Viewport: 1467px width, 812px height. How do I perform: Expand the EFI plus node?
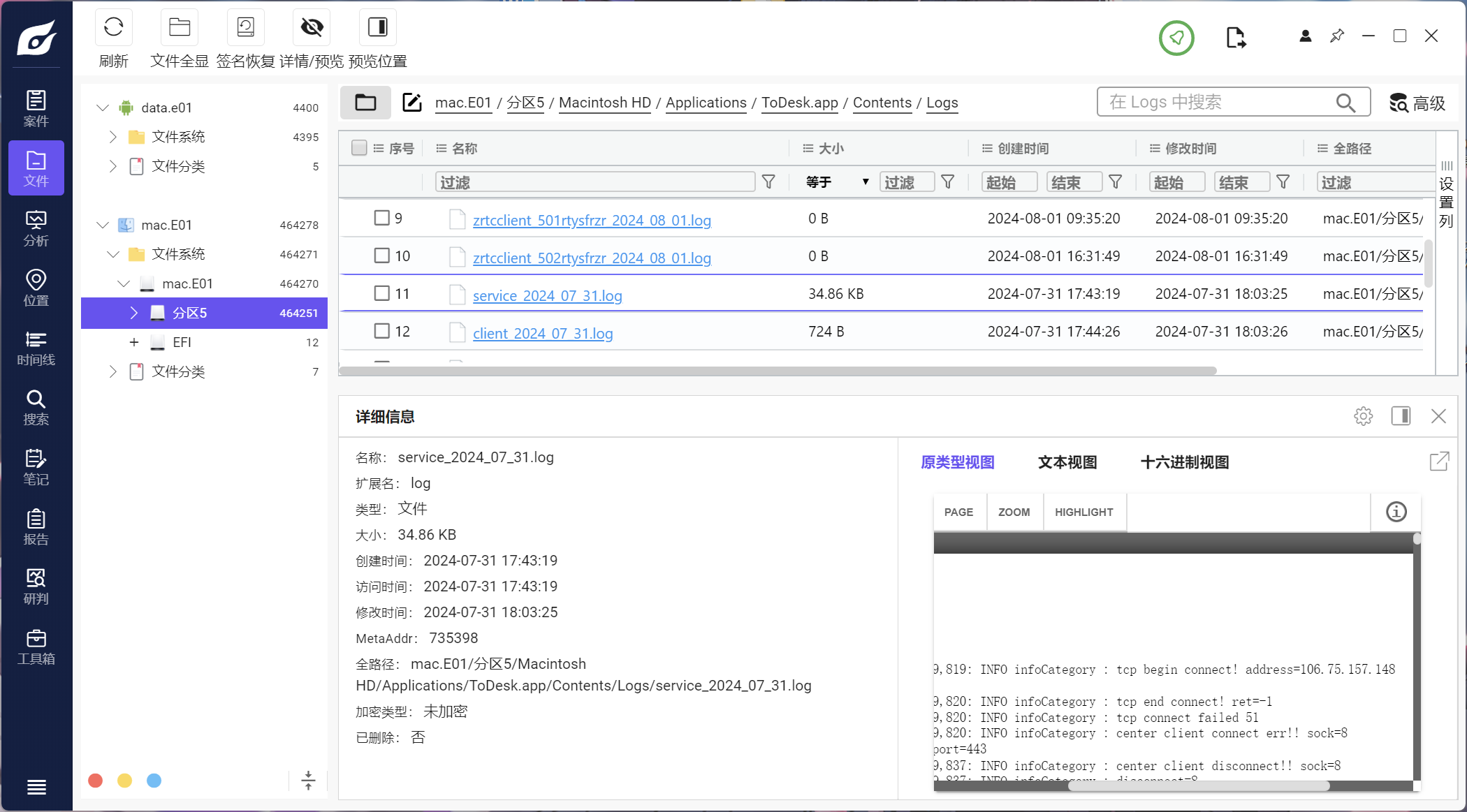(x=134, y=342)
